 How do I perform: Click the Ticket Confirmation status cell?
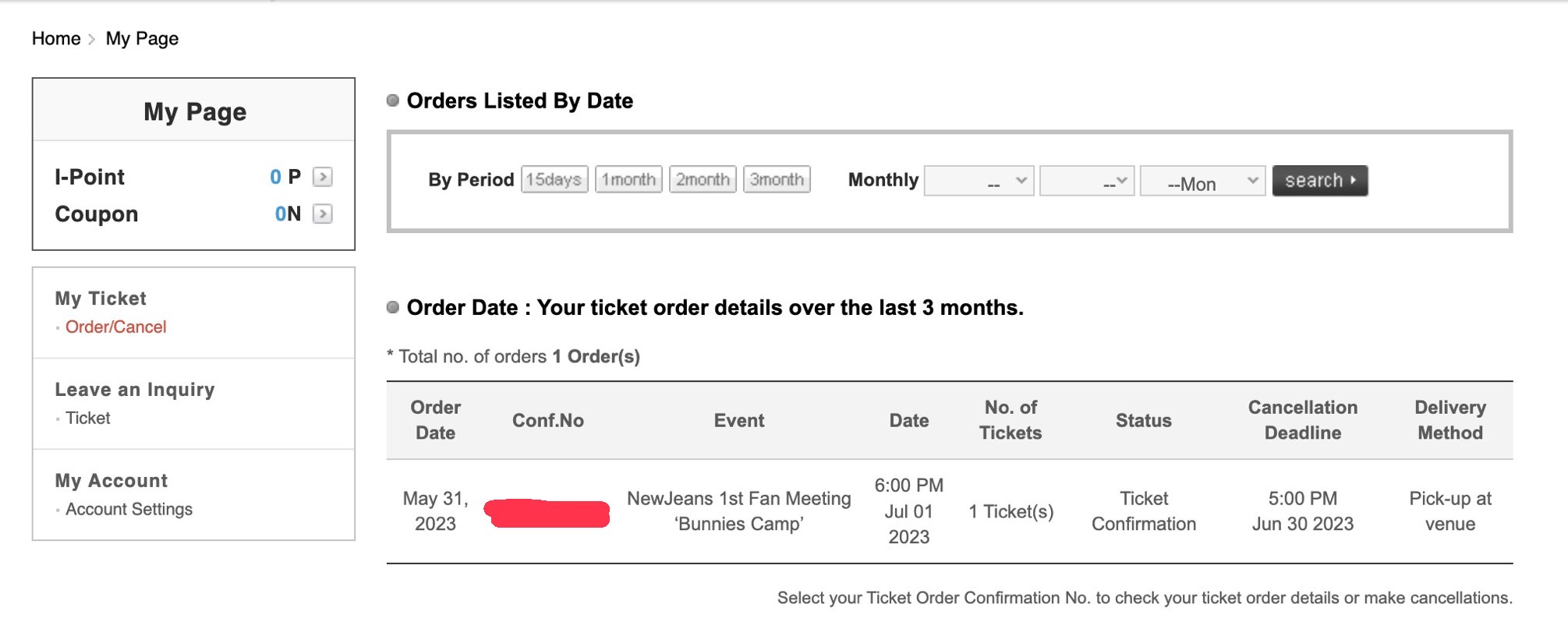pos(1143,511)
